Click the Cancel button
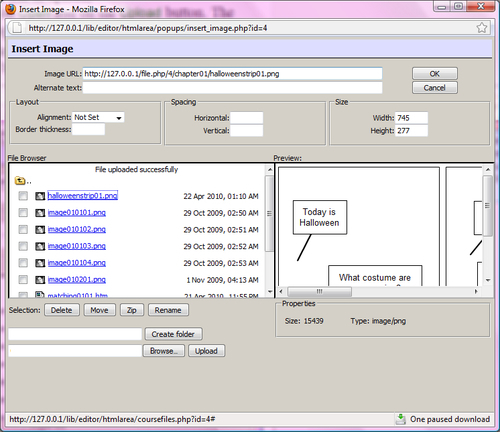 [435, 88]
